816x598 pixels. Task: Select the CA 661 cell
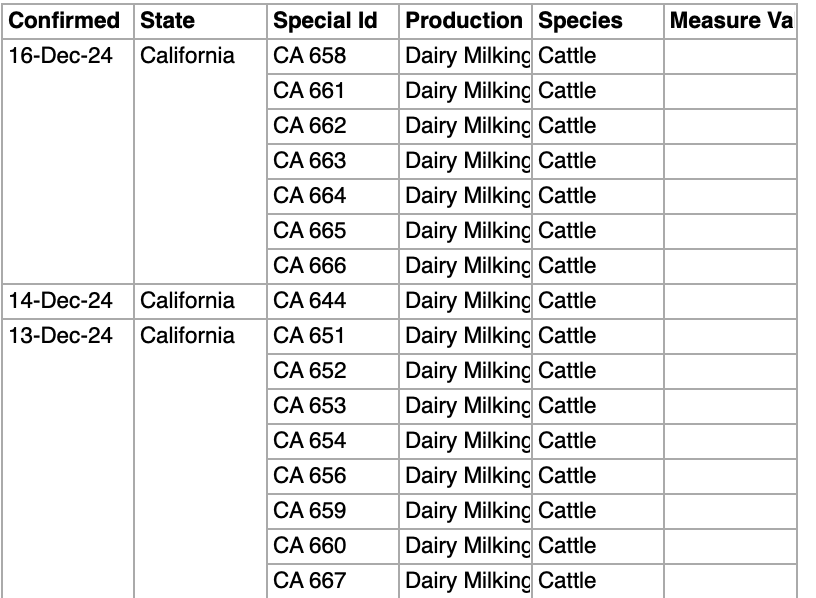310,91
